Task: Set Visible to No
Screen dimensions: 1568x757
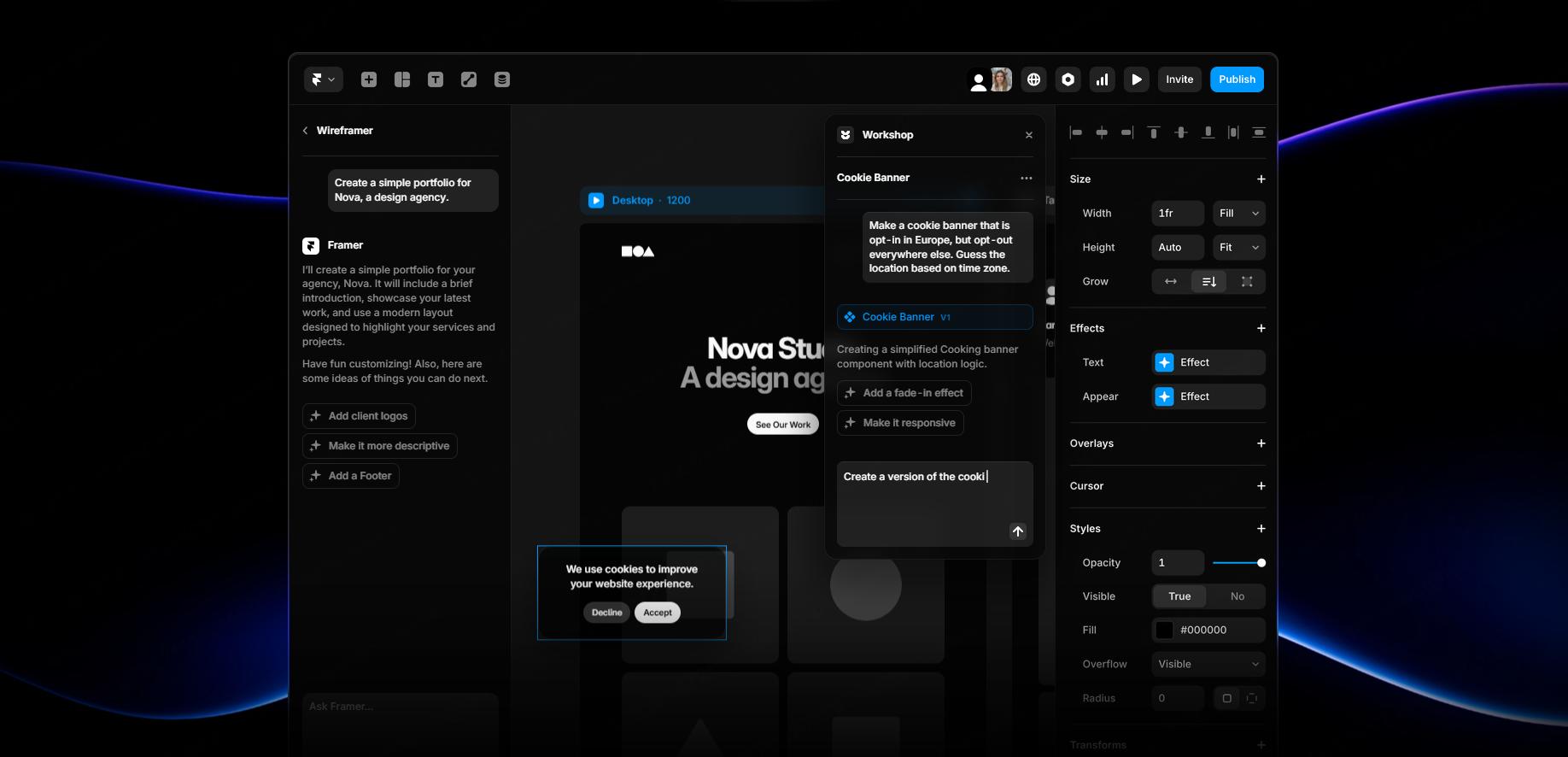Action: (x=1237, y=596)
